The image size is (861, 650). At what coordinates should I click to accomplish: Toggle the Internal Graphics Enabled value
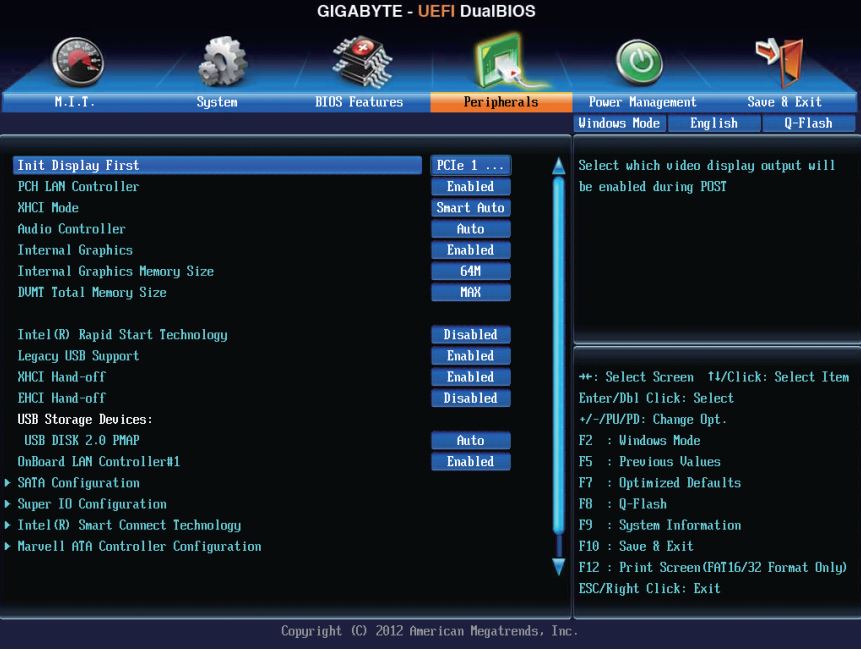click(x=471, y=250)
